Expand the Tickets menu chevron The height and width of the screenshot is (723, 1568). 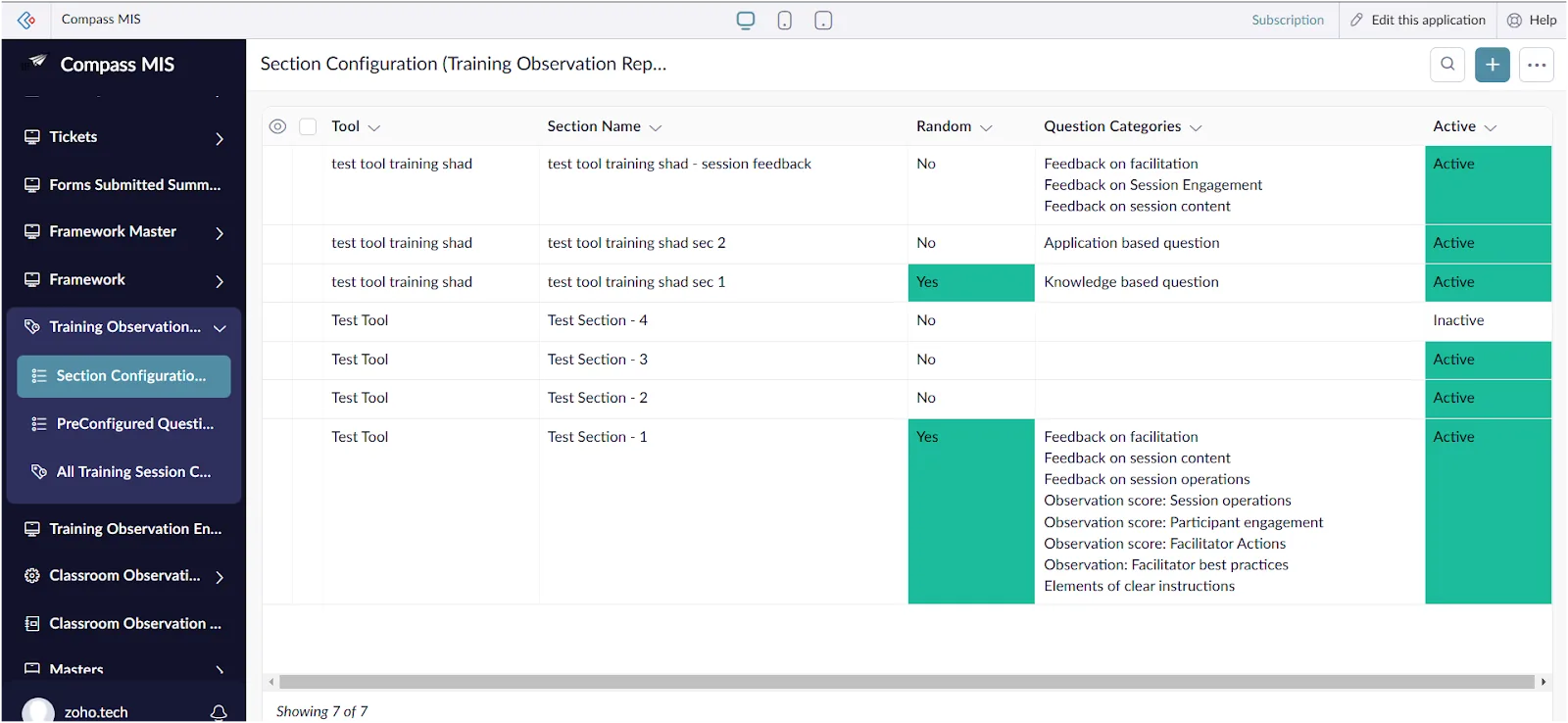[220, 139]
